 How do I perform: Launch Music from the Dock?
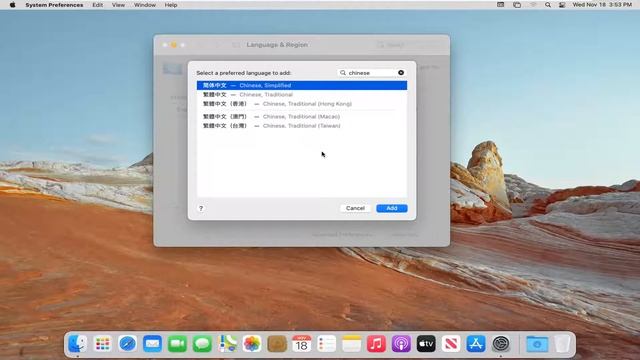point(376,344)
